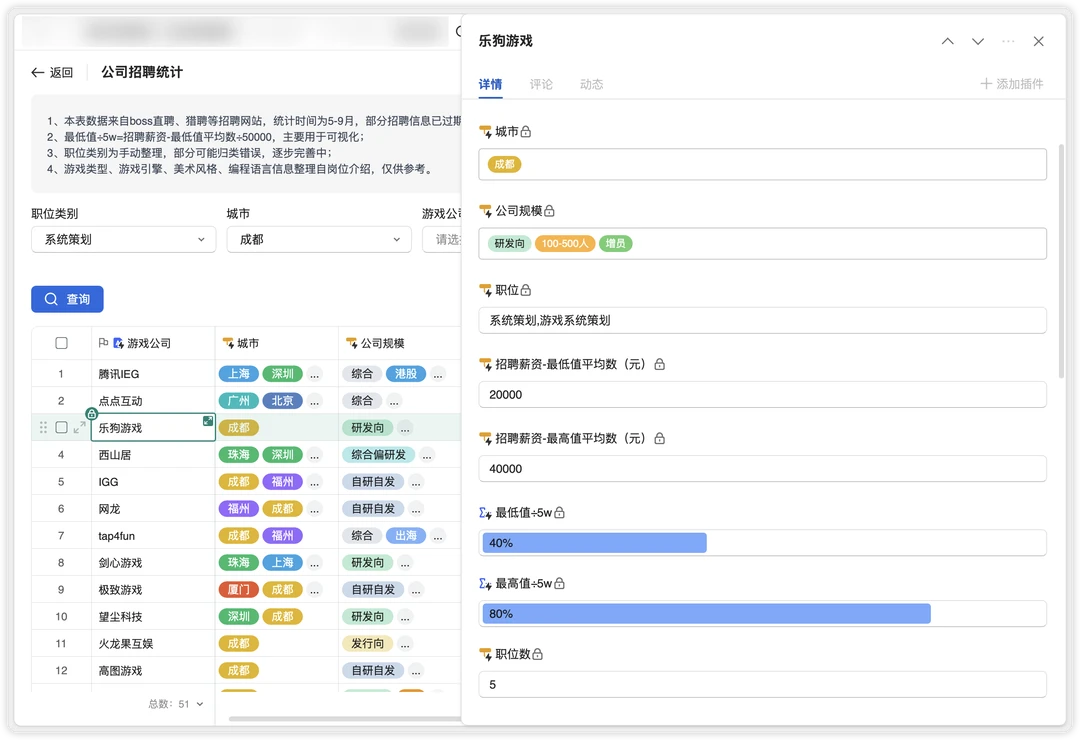Click the lock icon beside 最低值÷5w

tap(559, 513)
